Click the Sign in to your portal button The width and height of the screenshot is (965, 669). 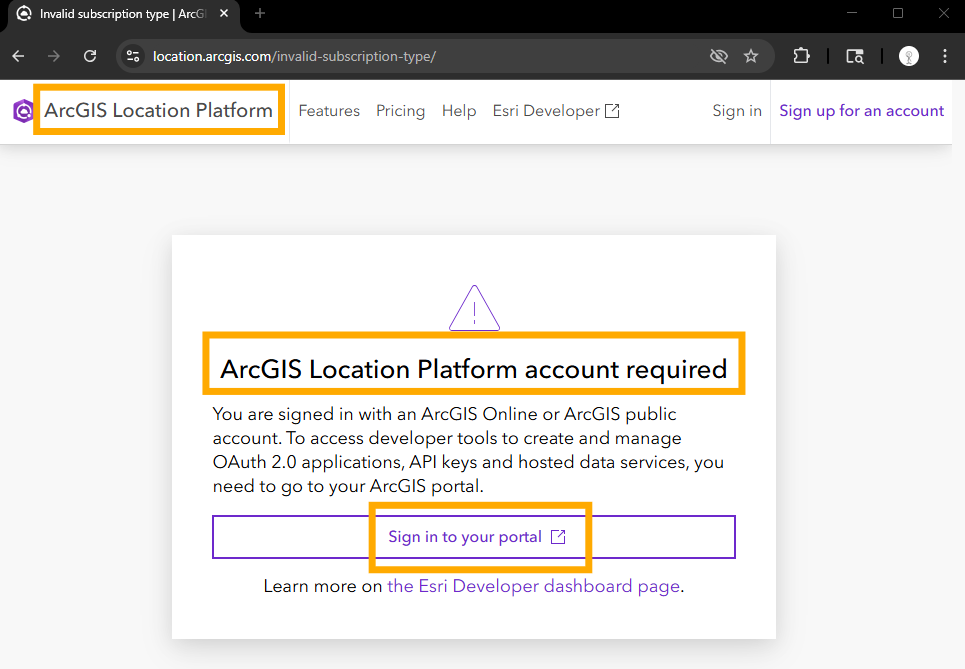(x=474, y=537)
